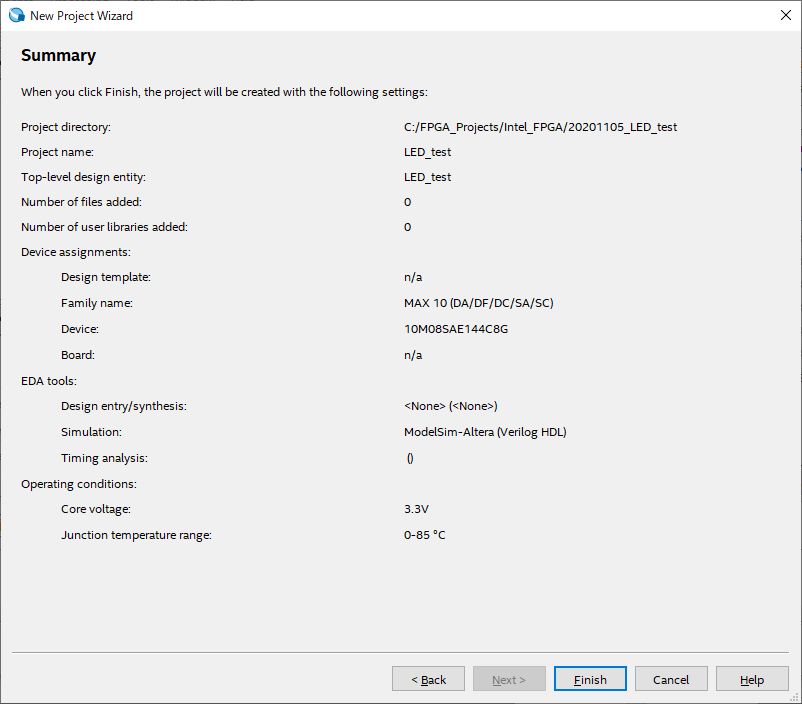Open Help for the wizard
Image resolution: width=802 pixels, height=704 pixels.
click(752, 679)
